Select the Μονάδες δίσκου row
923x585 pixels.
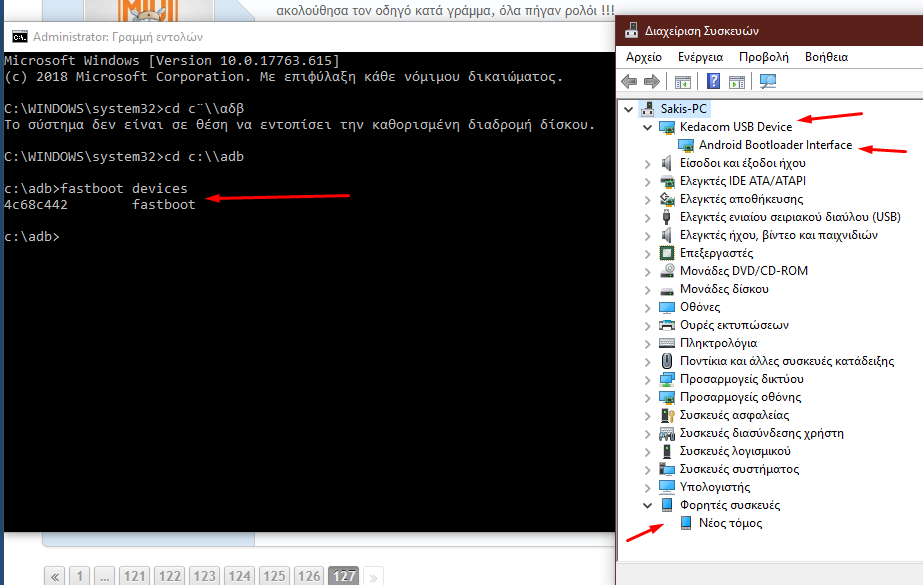pyautogui.click(x=724, y=290)
